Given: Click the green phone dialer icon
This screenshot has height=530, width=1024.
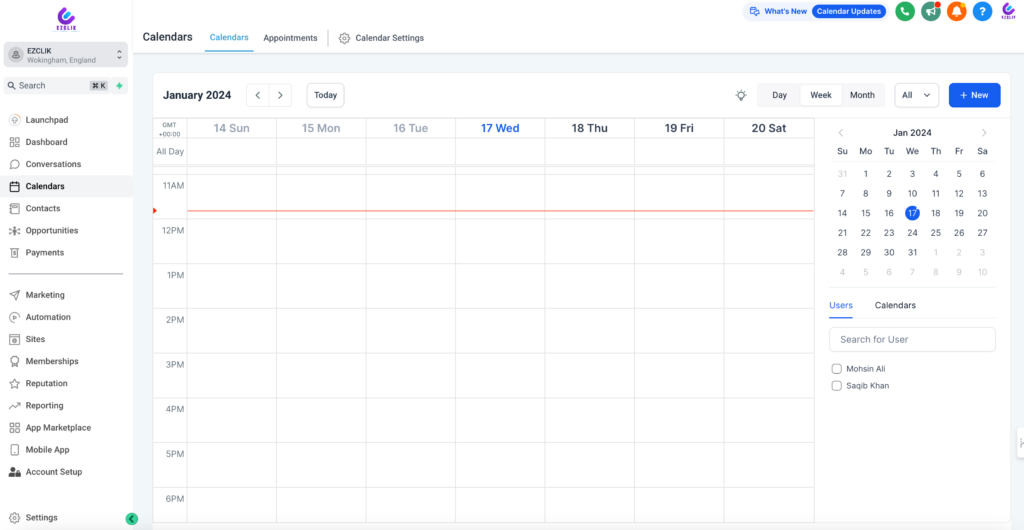Looking at the screenshot, I should point(904,11).
